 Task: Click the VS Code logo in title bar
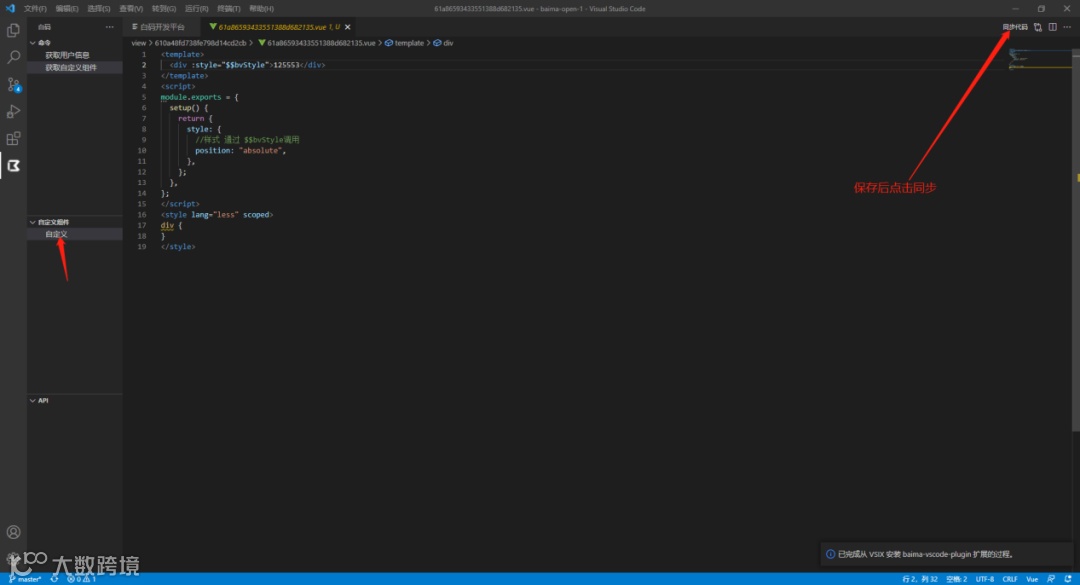[x=10, y=8]
